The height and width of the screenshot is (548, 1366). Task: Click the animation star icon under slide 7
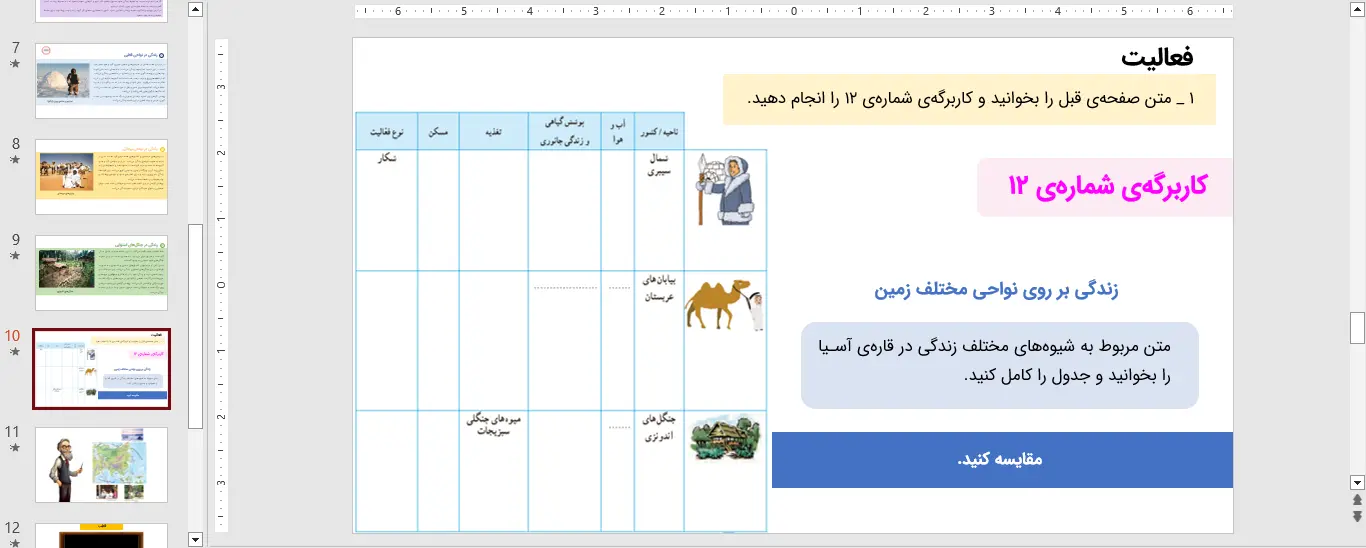click(x=15, y=64)
